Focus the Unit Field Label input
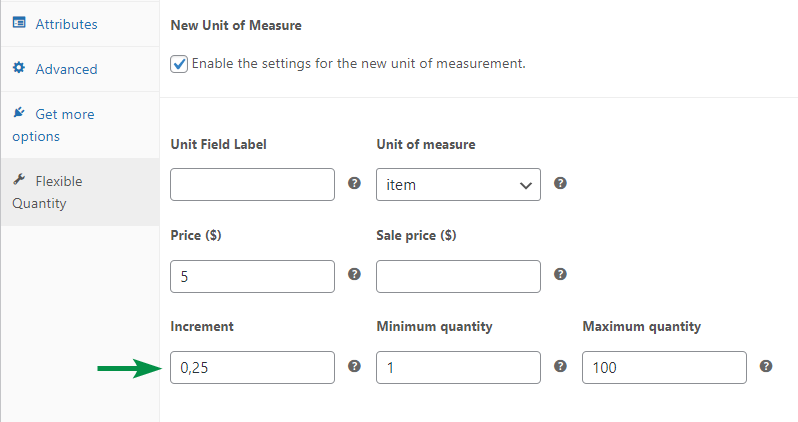Screen dimensions: 798x422 252,184
